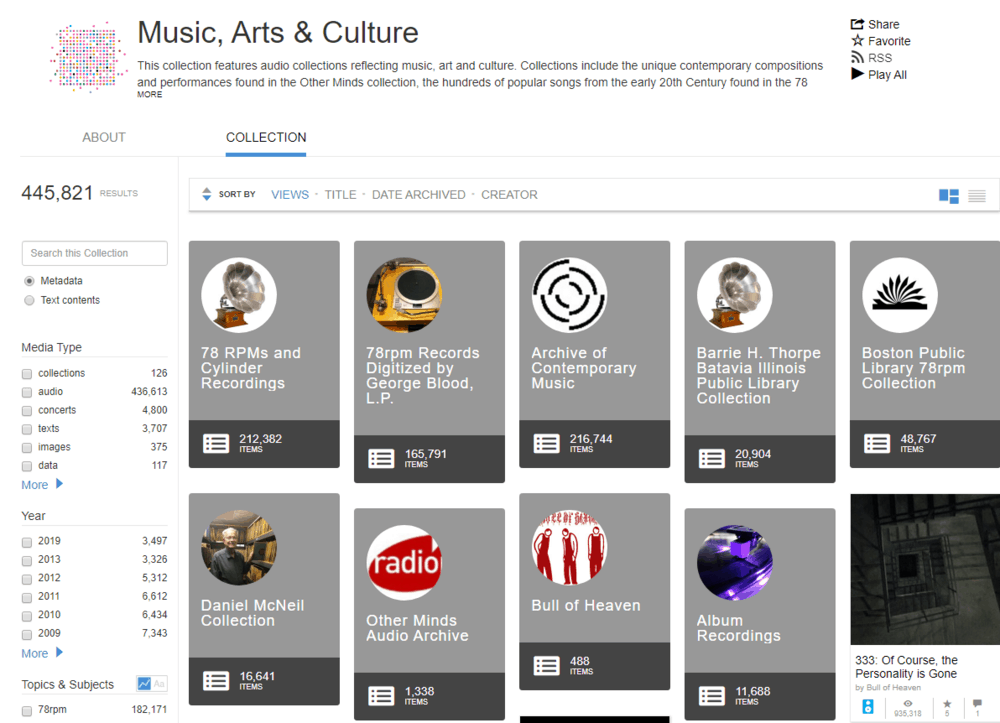This screenshot has width=1000, height=723.
Task: Click Boston Public Library book logo
Action: [899, 295]
